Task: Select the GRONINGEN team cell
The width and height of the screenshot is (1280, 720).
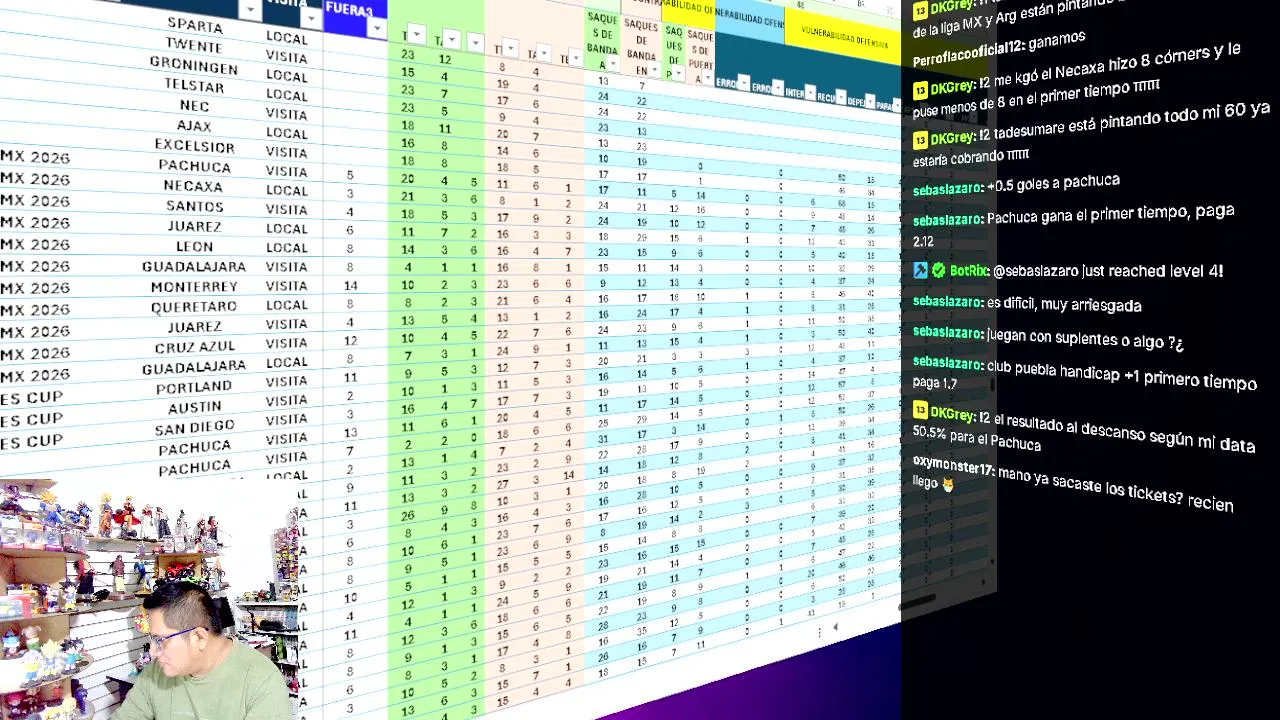Action: (194, 66)
